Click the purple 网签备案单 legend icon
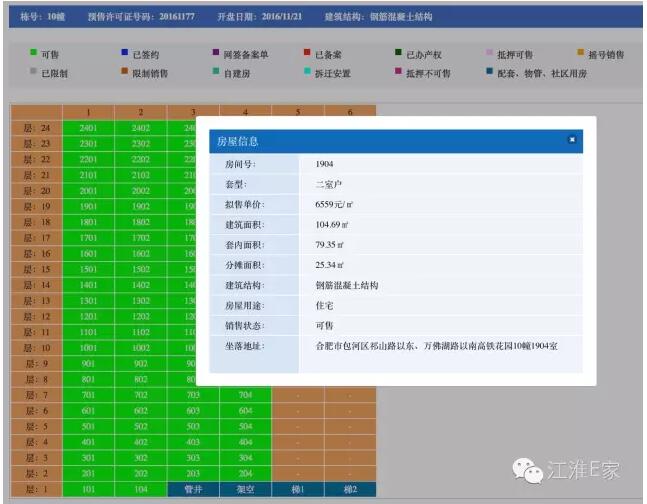 [x=217, y=54]
